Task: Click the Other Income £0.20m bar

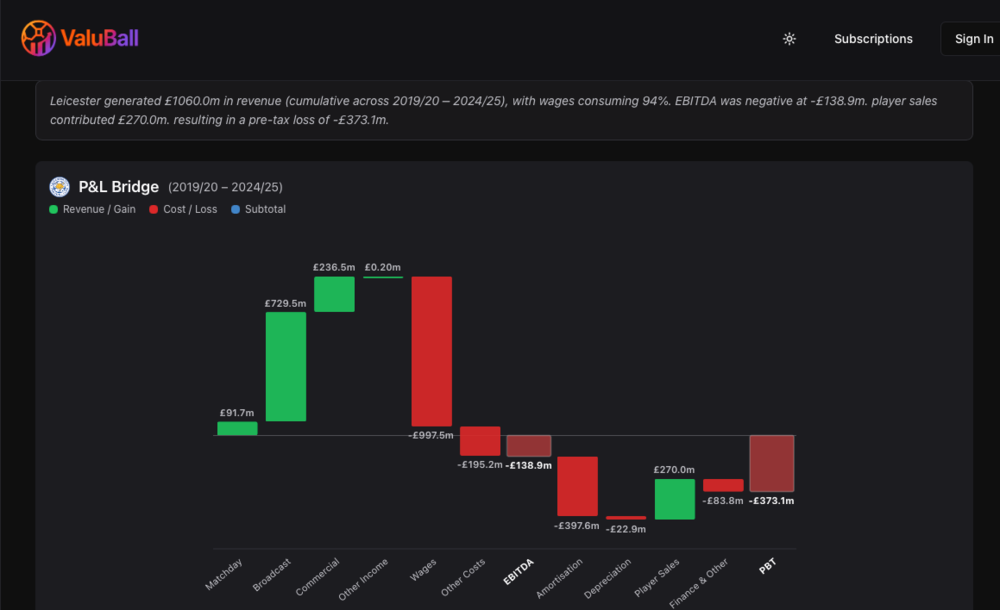Action: [383, 277]
